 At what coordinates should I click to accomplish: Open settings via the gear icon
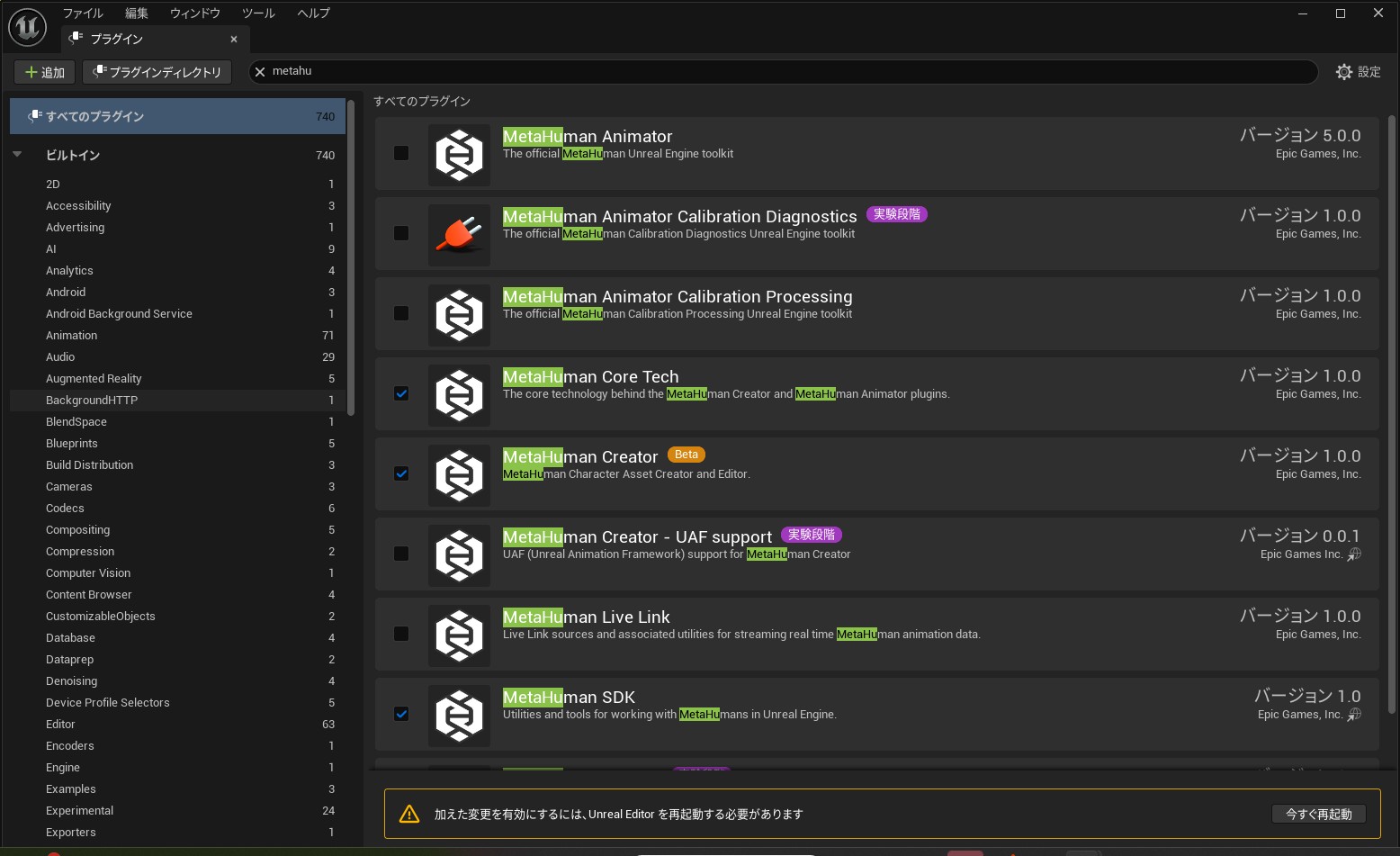tap(1343, 72)
